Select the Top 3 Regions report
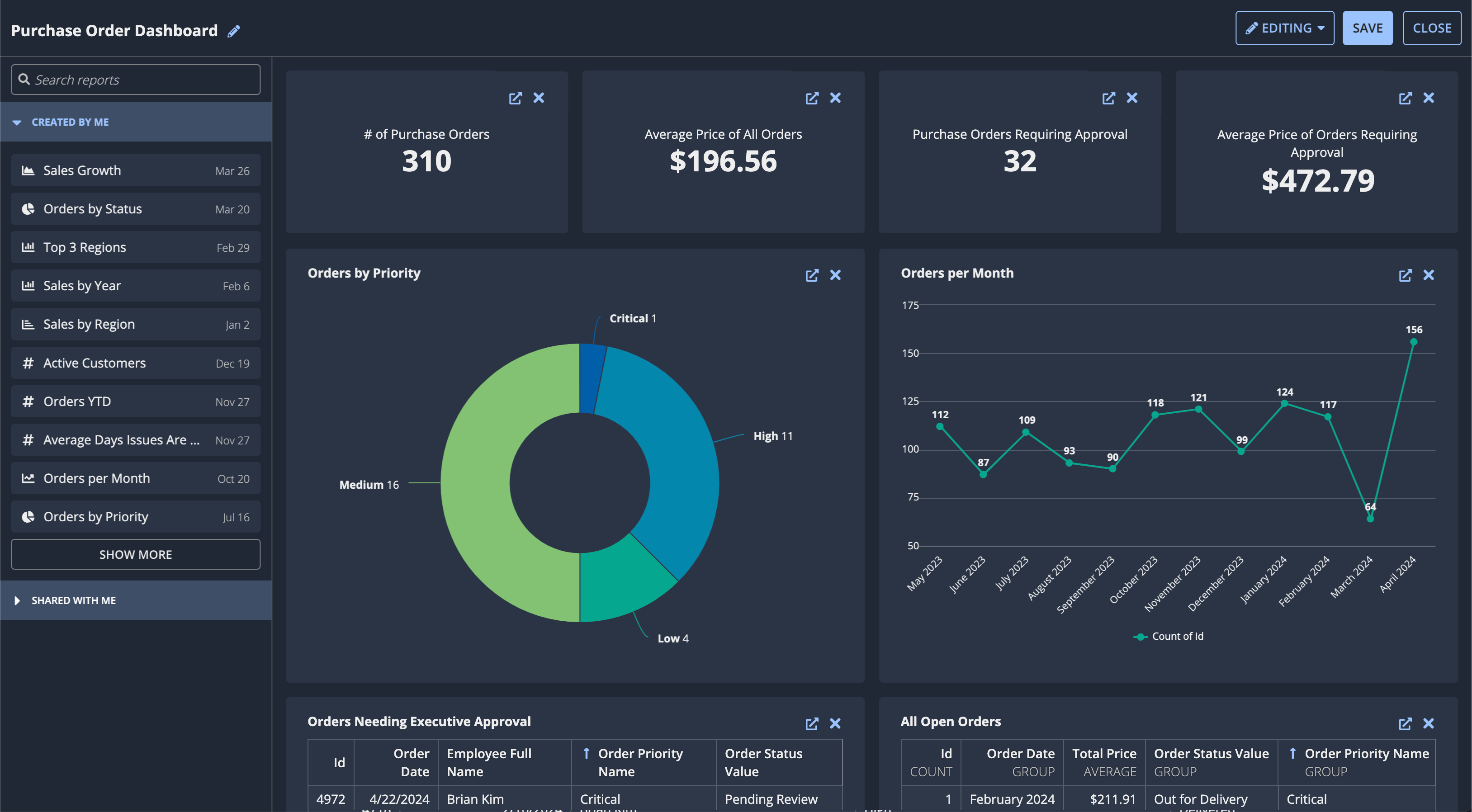The width and height of the screenshot is (1472, 812). click(136, 247)
